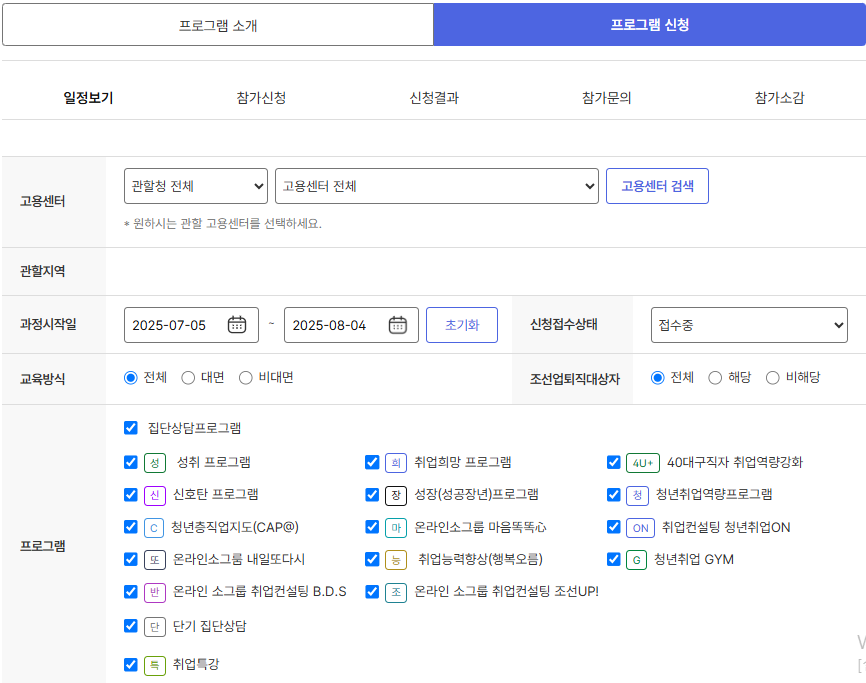Open the end date calendar picker icon
This screenshot has height=683, width=866.
[x=398, y=325]
